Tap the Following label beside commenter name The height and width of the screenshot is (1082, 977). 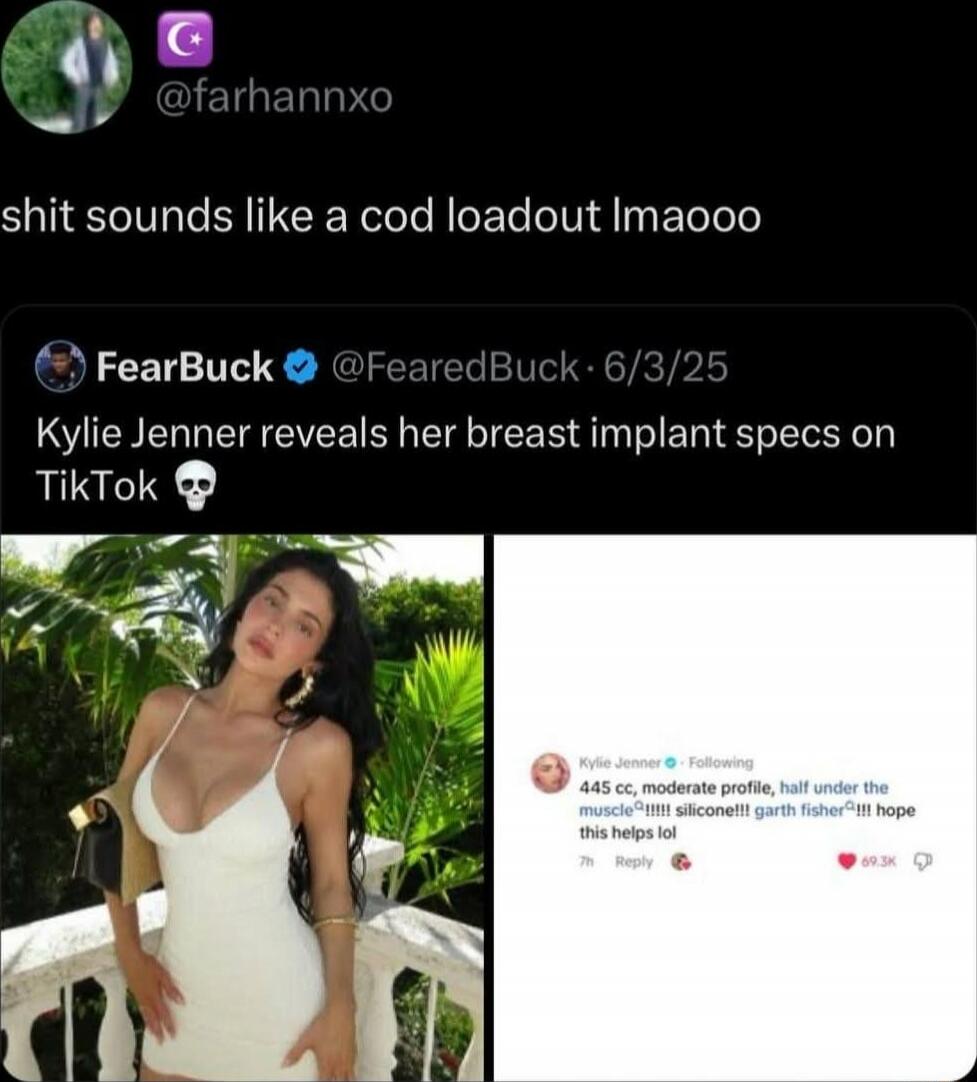click(x=721, y=763)
